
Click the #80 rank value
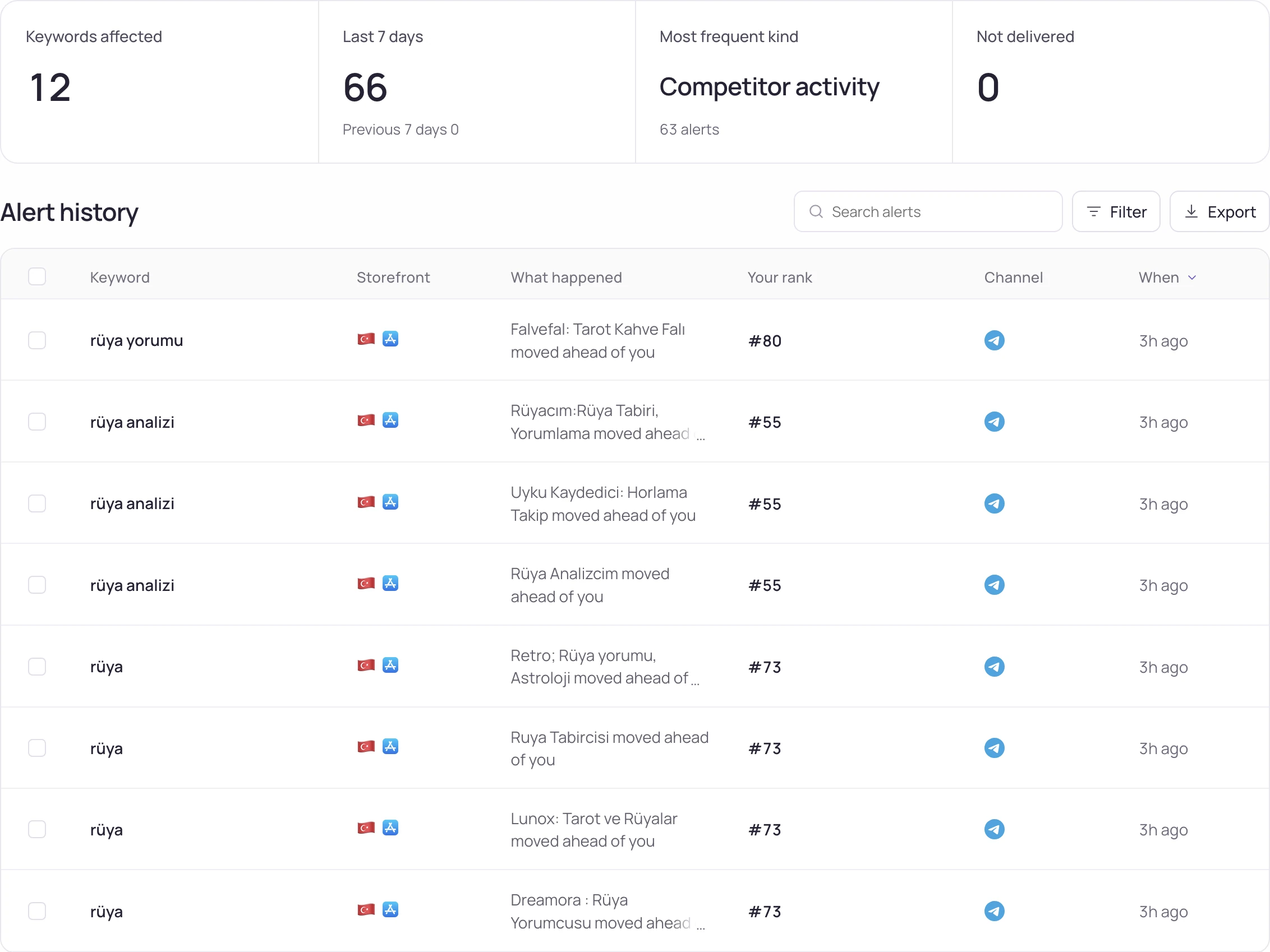click(765, 341)
